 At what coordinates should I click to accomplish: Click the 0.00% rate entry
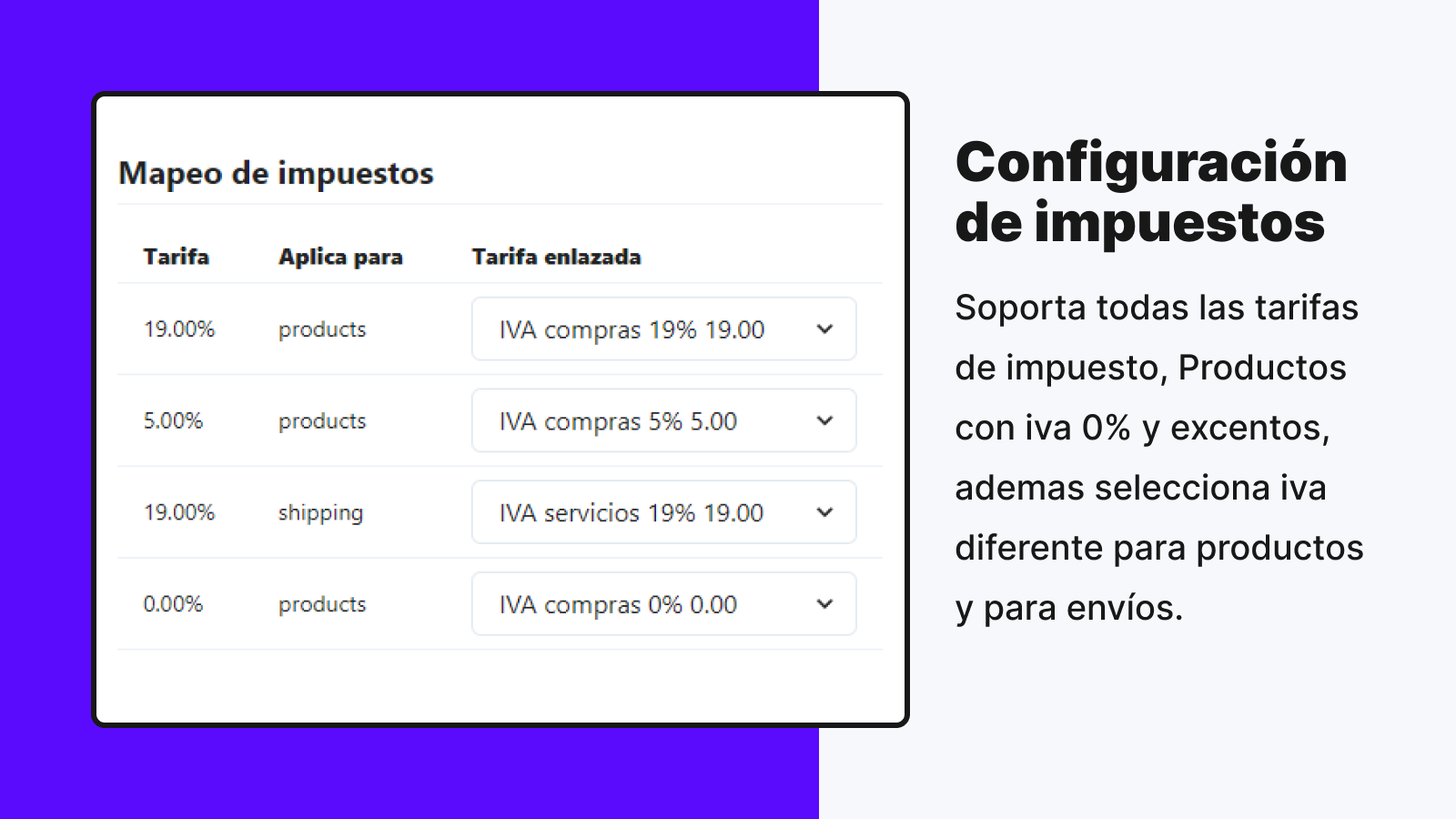tap(172, 603)
